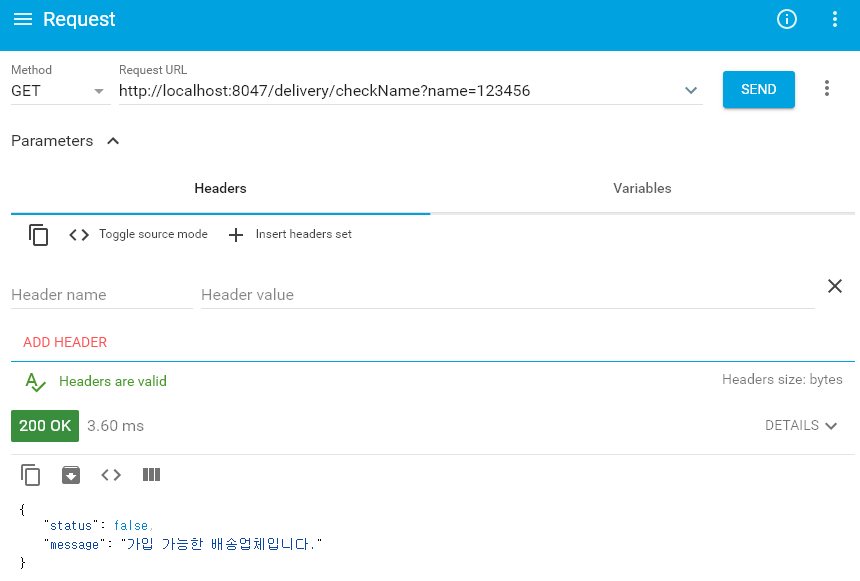
Task: Copy headers with the copy icon
Action: [x=38, y=235]
